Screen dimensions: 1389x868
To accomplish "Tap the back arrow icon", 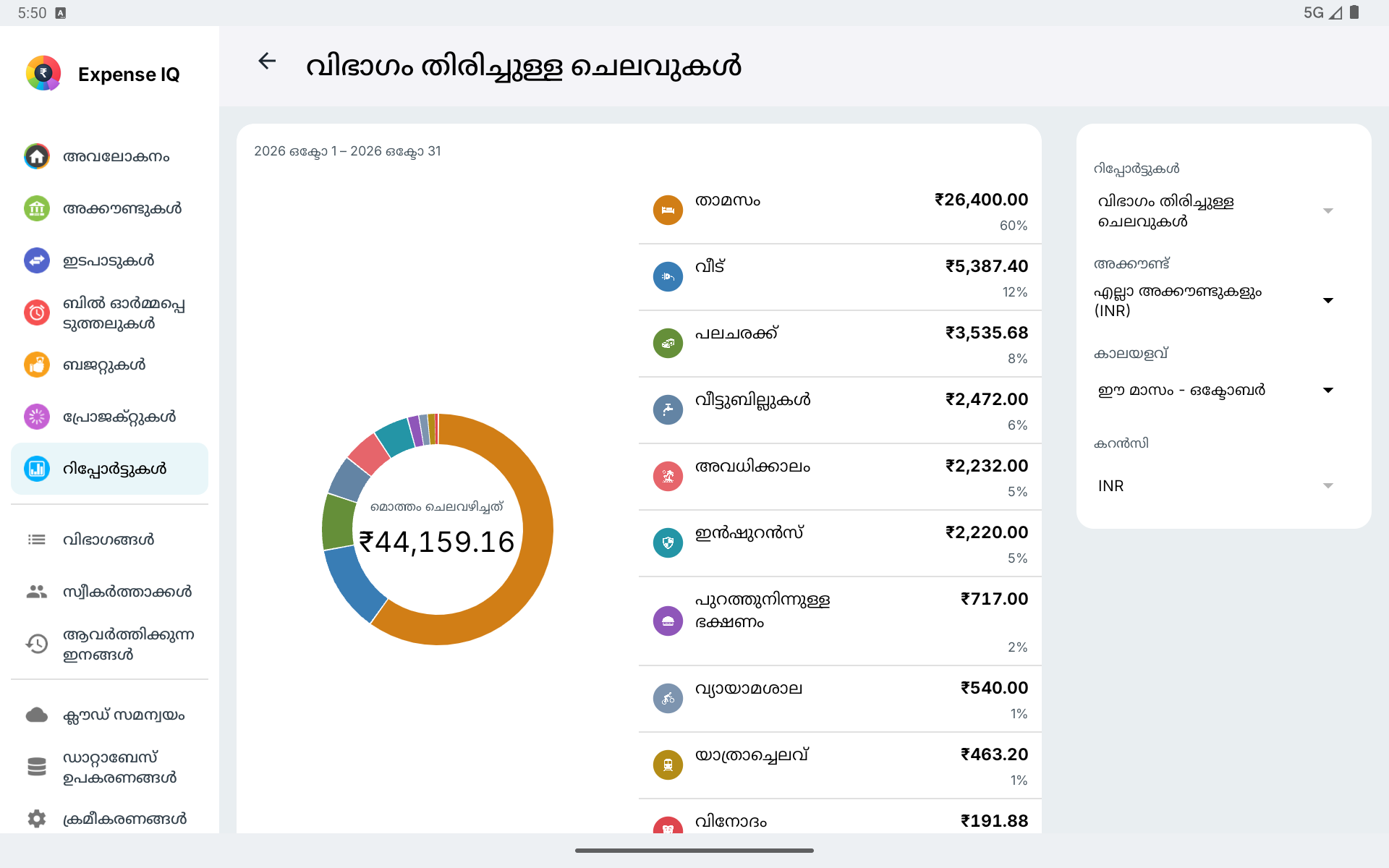I will [x=267, y=61].
